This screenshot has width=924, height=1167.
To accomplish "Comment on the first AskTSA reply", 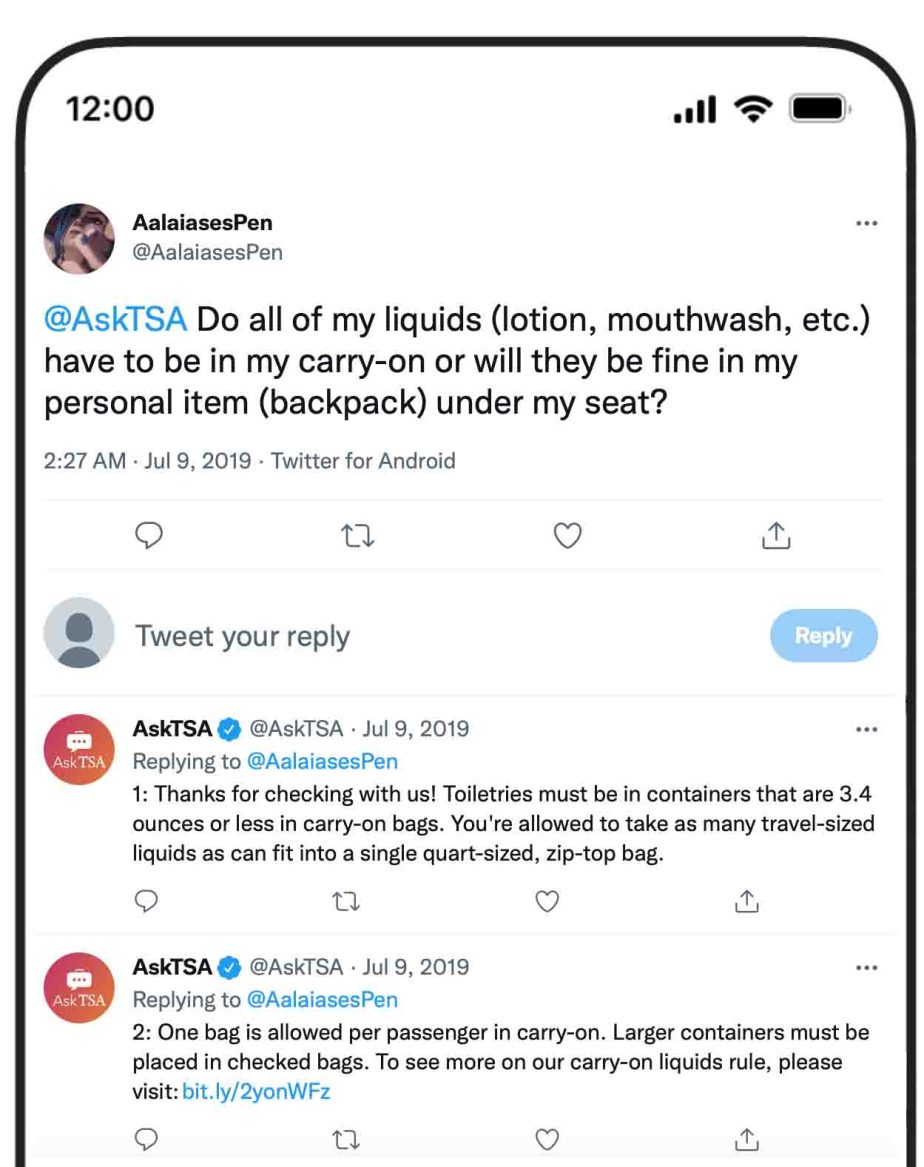I will click(x=147, y=902).
